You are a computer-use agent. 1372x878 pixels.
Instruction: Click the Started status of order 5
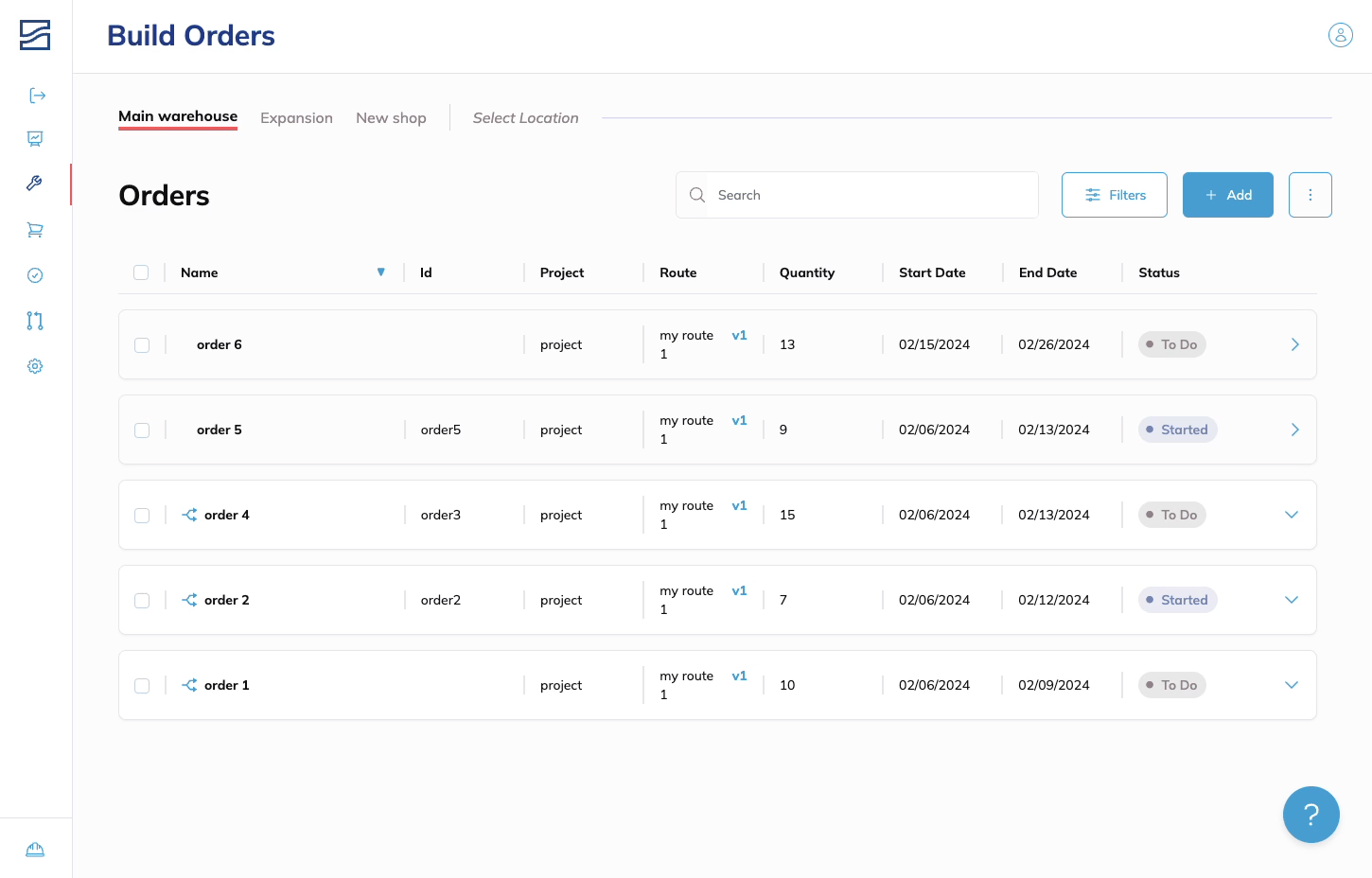click(x=1177, y=430)
